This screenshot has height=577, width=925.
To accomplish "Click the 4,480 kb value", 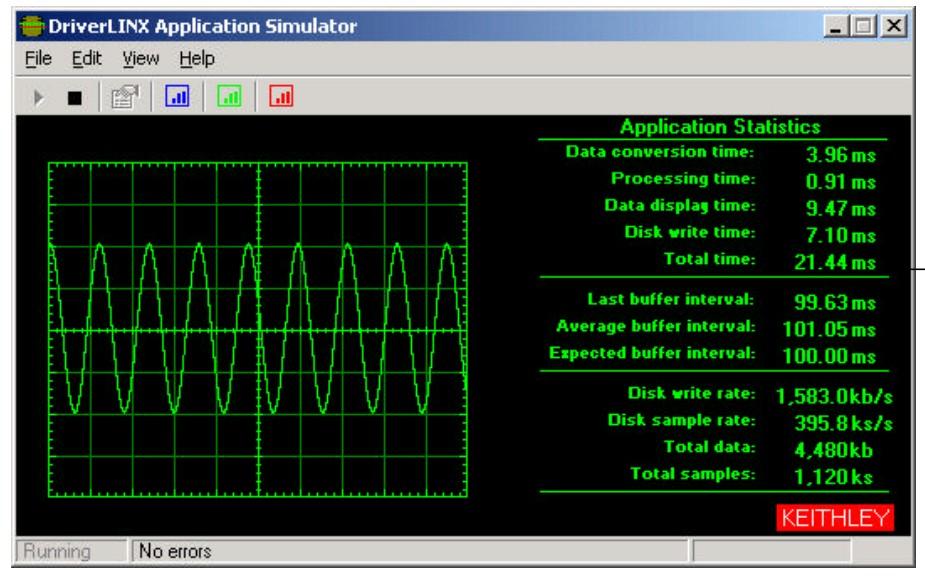I will (x=834, y=450).
